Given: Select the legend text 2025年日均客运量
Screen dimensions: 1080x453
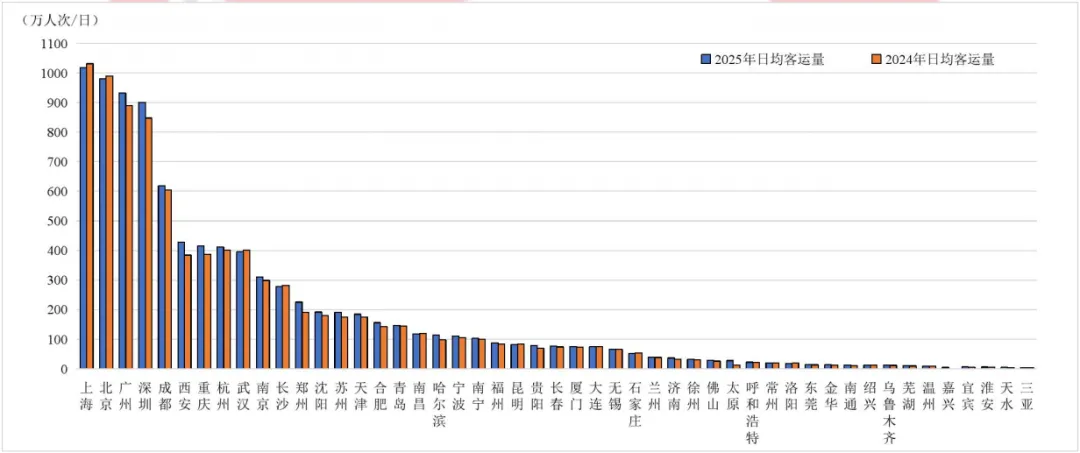Looking at the screenshot, I should click(x=769, y=61).
